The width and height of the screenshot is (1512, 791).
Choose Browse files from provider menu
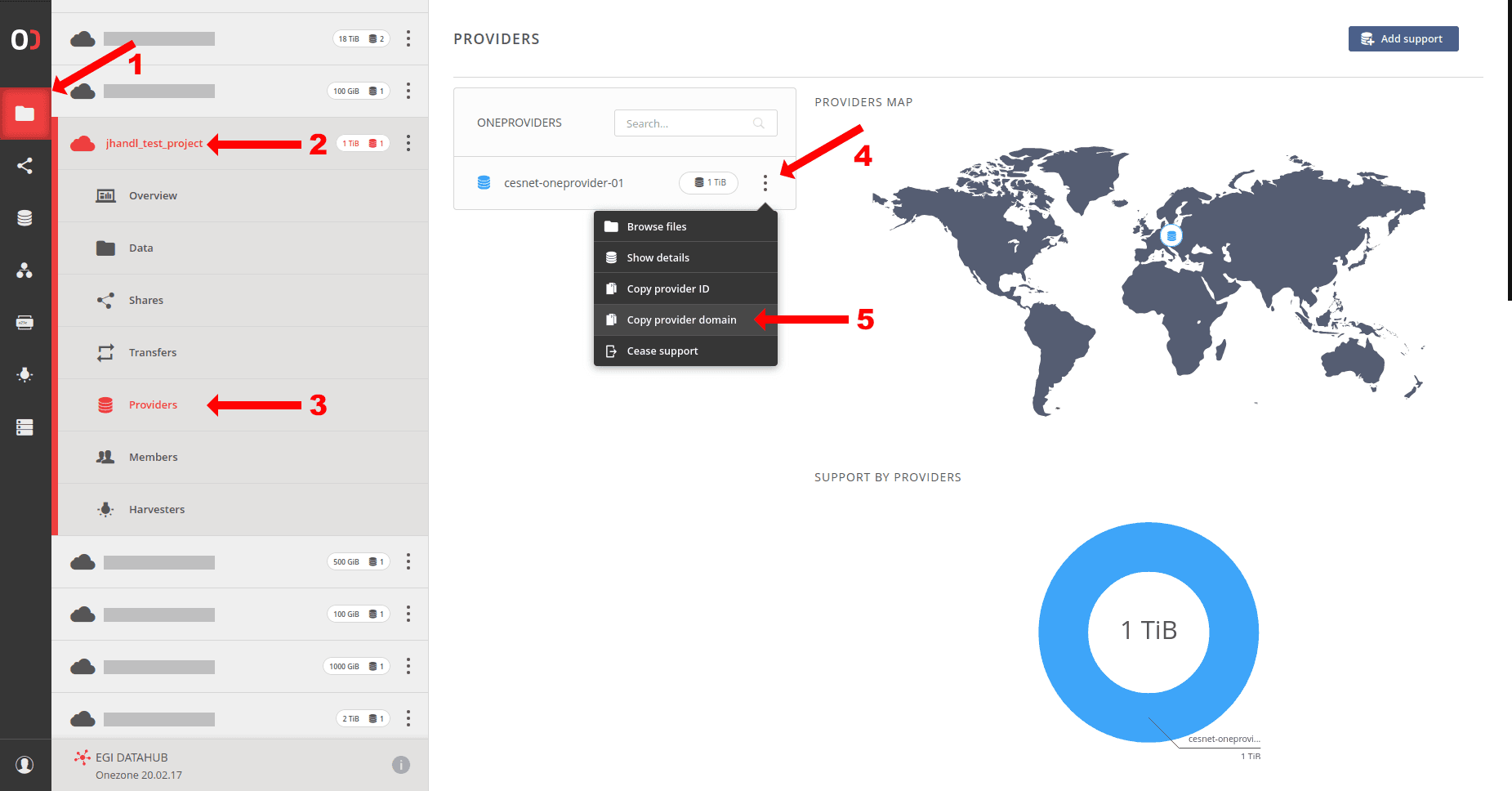coord(656,227)
